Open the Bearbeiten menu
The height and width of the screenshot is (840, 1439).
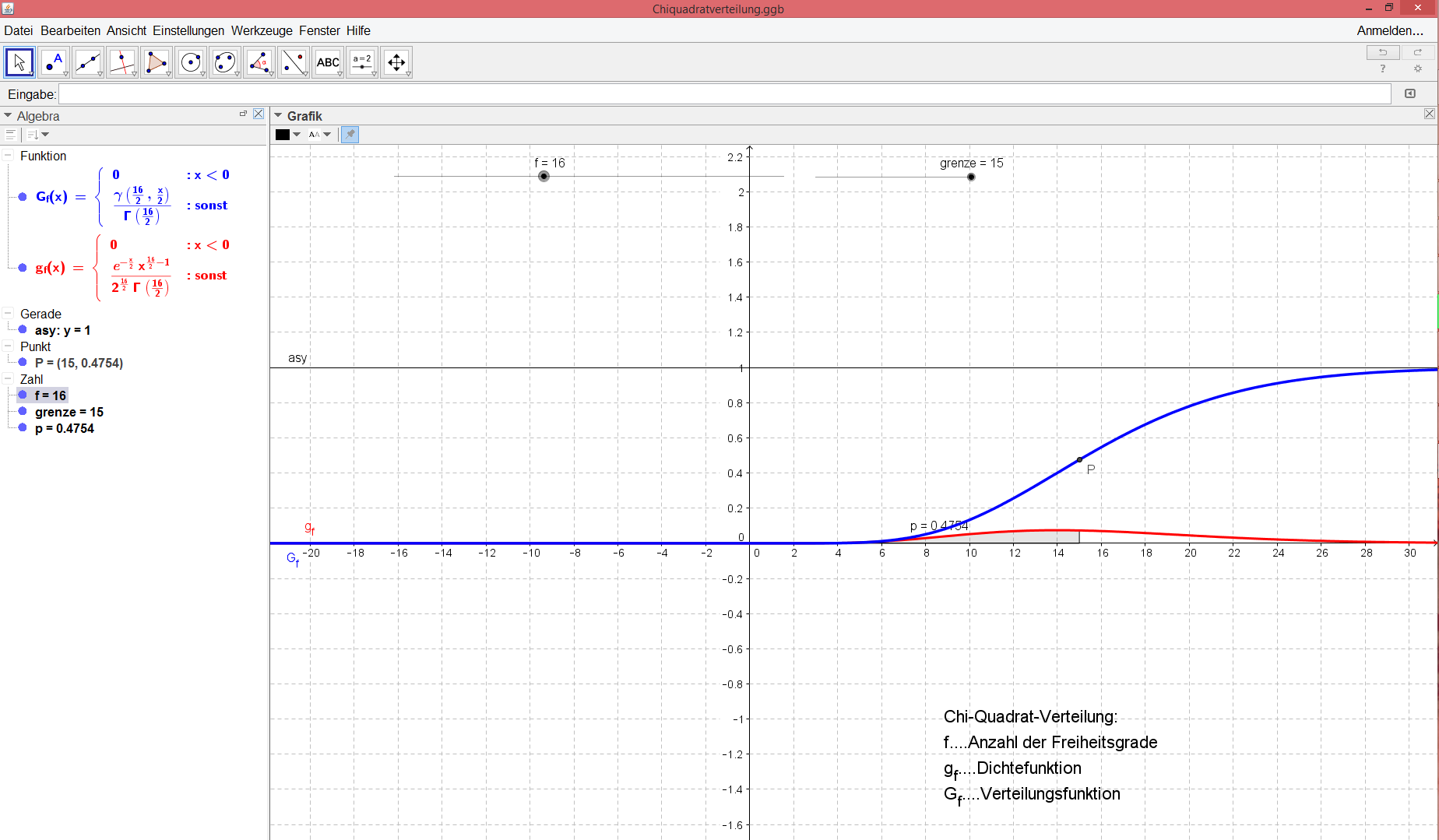(x=70, y=30)
